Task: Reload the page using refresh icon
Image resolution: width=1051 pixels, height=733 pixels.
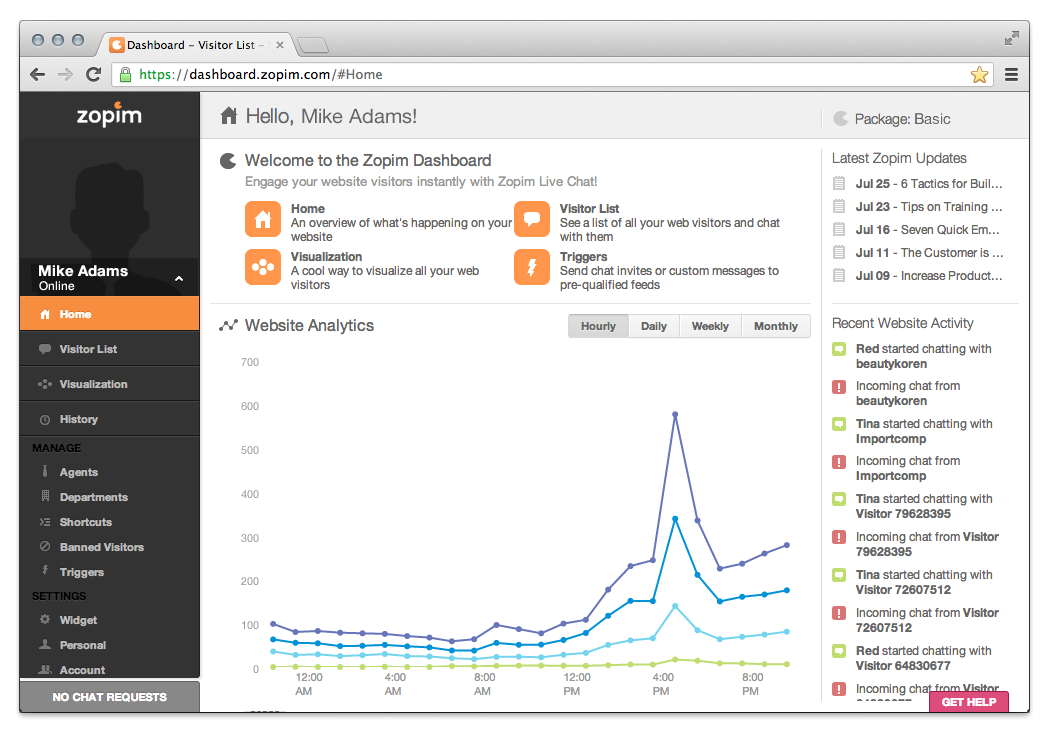Action: 93,75
